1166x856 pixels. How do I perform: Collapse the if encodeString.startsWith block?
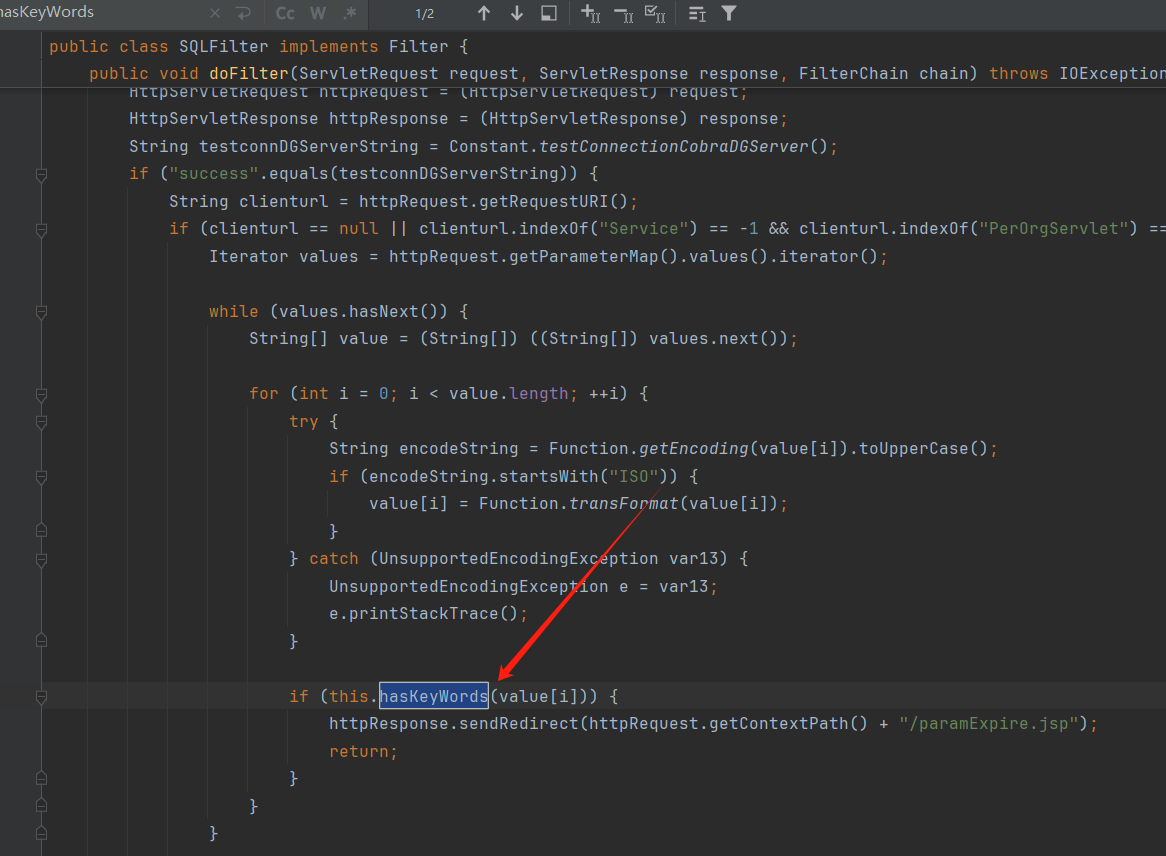tap(42, 477)
